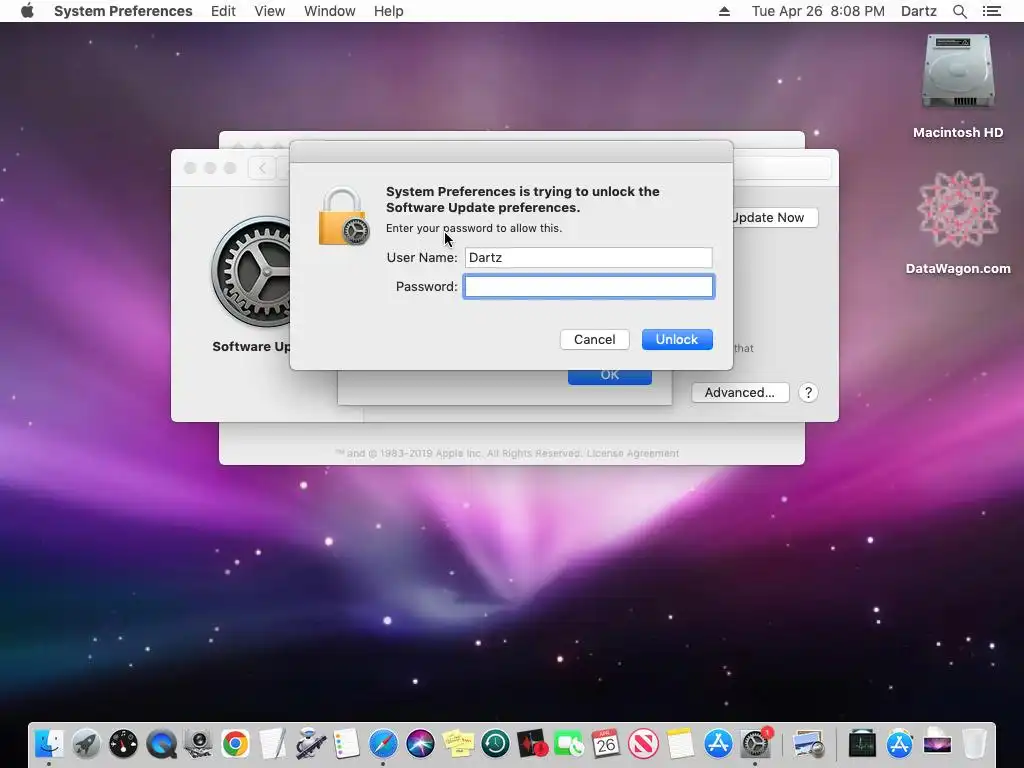1024x768 pixels.
Task: Open Automator robot icon in dock
Action: click(x=310, y=743)
